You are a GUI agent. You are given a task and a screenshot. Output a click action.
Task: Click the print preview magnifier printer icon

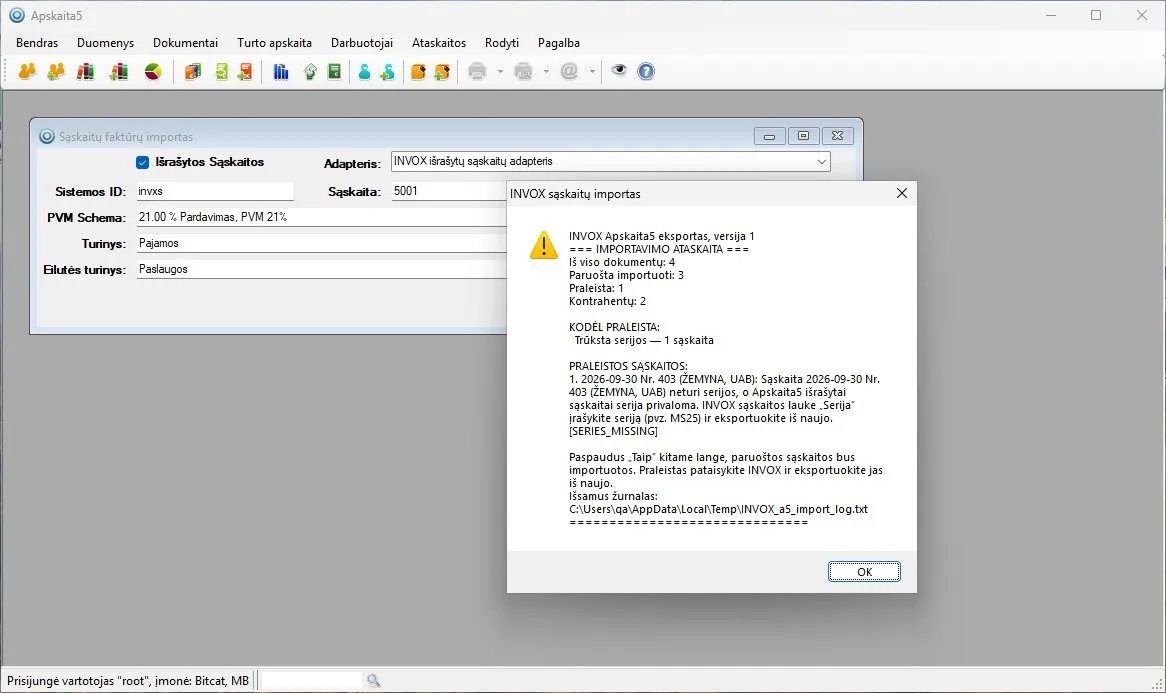pos(524,71)
